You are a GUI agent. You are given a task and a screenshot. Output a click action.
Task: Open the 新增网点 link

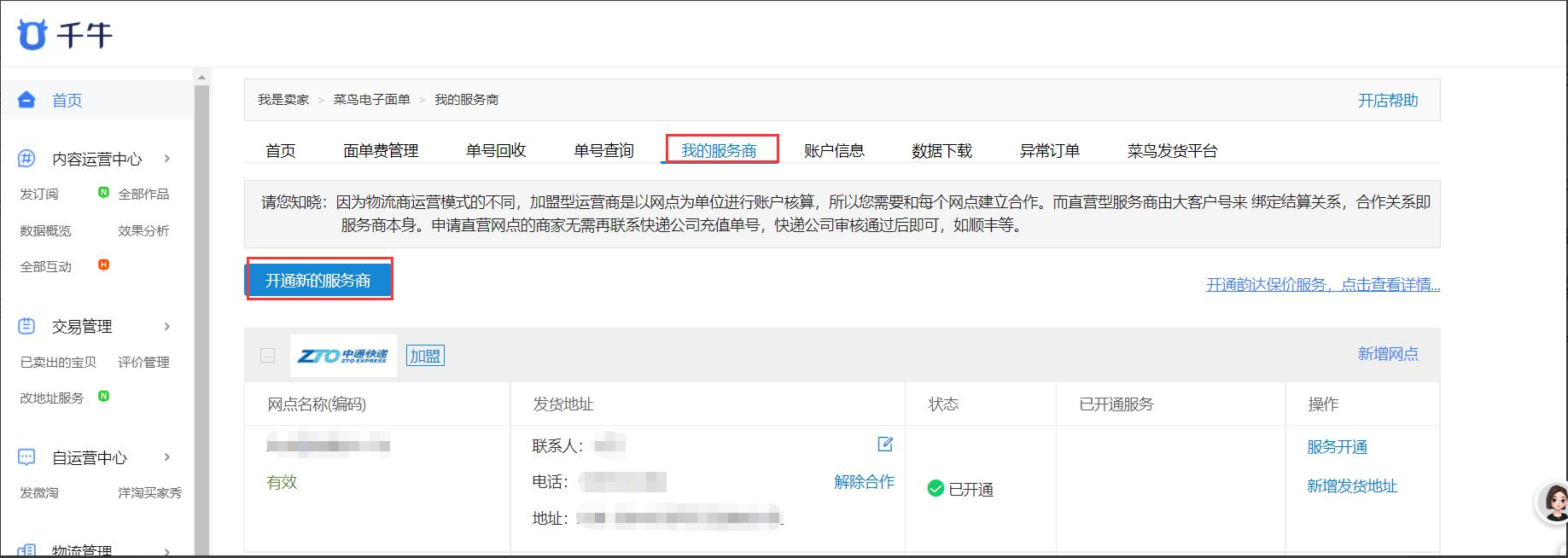point(1387,354)
